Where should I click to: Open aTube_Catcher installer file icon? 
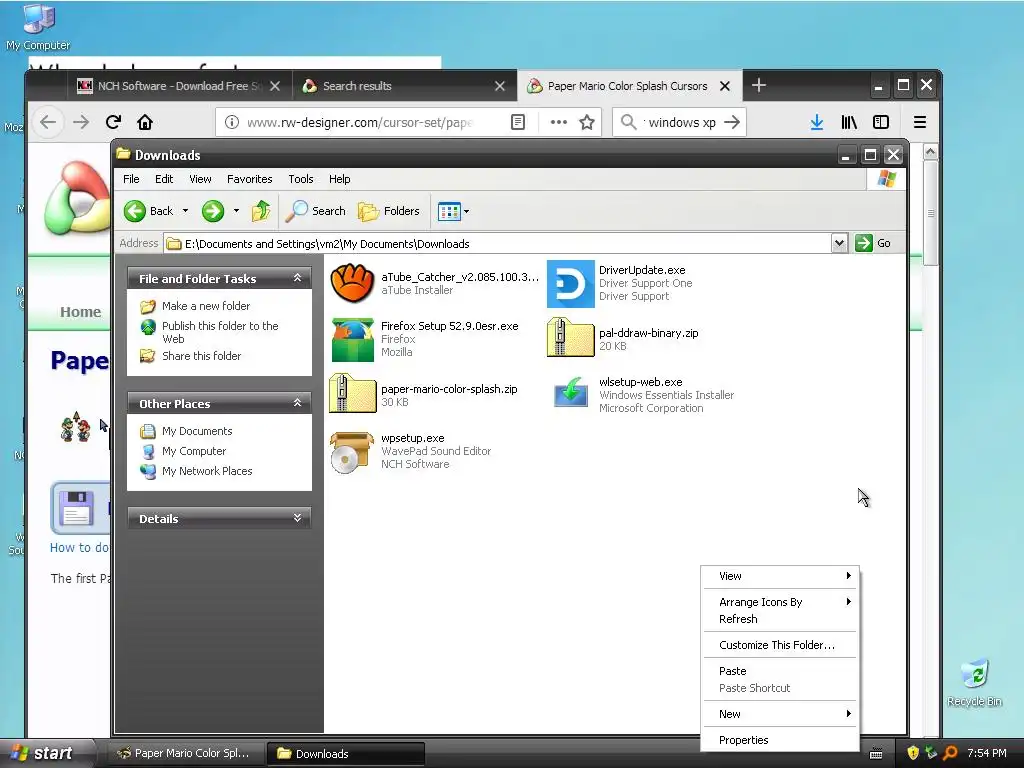coord(352,283)
